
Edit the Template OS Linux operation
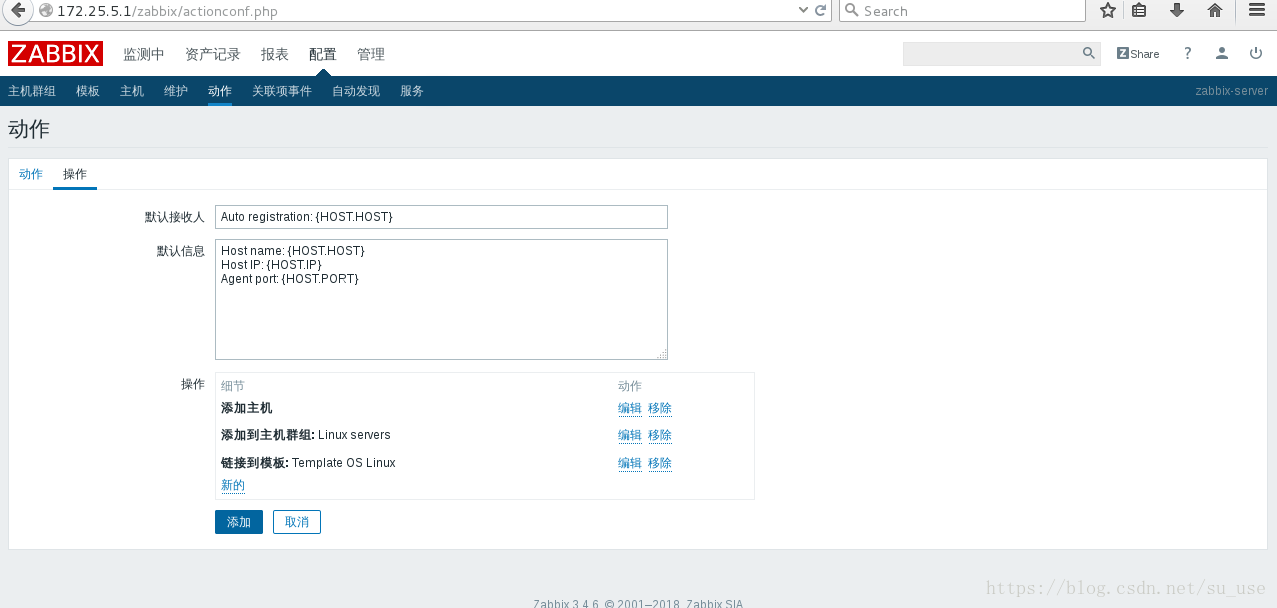[630, 463]
